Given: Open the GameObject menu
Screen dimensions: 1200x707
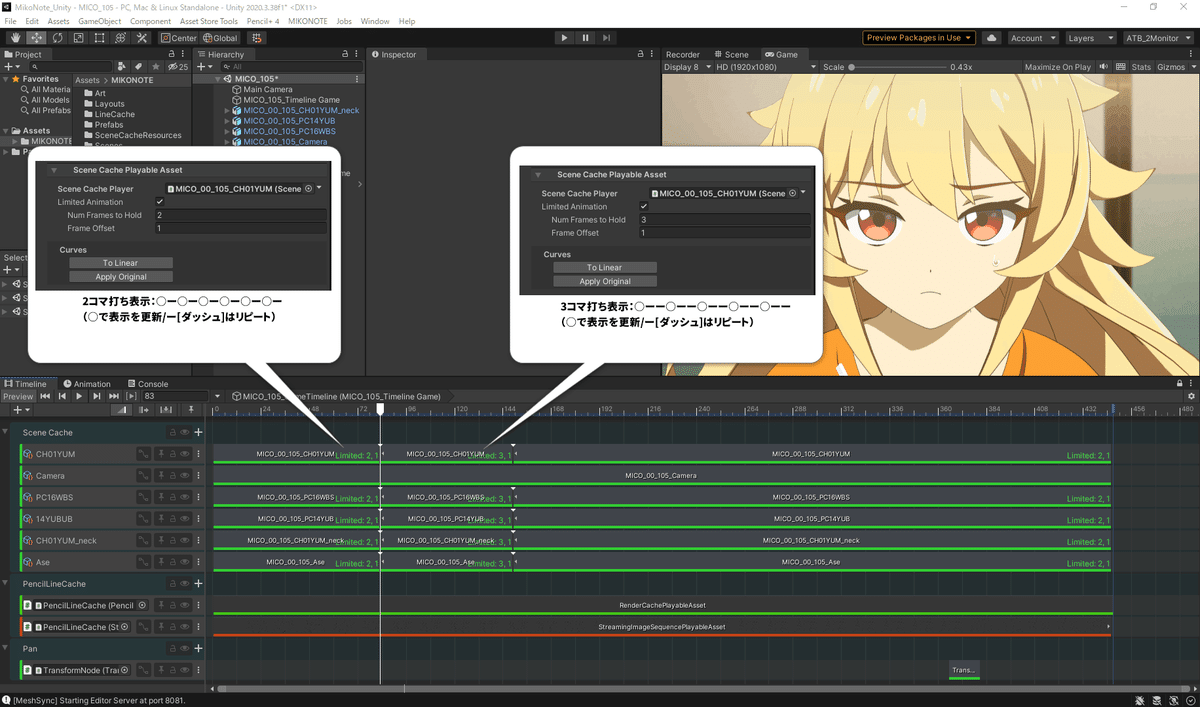Looking at the screenshot, I should tap(100, 21).
